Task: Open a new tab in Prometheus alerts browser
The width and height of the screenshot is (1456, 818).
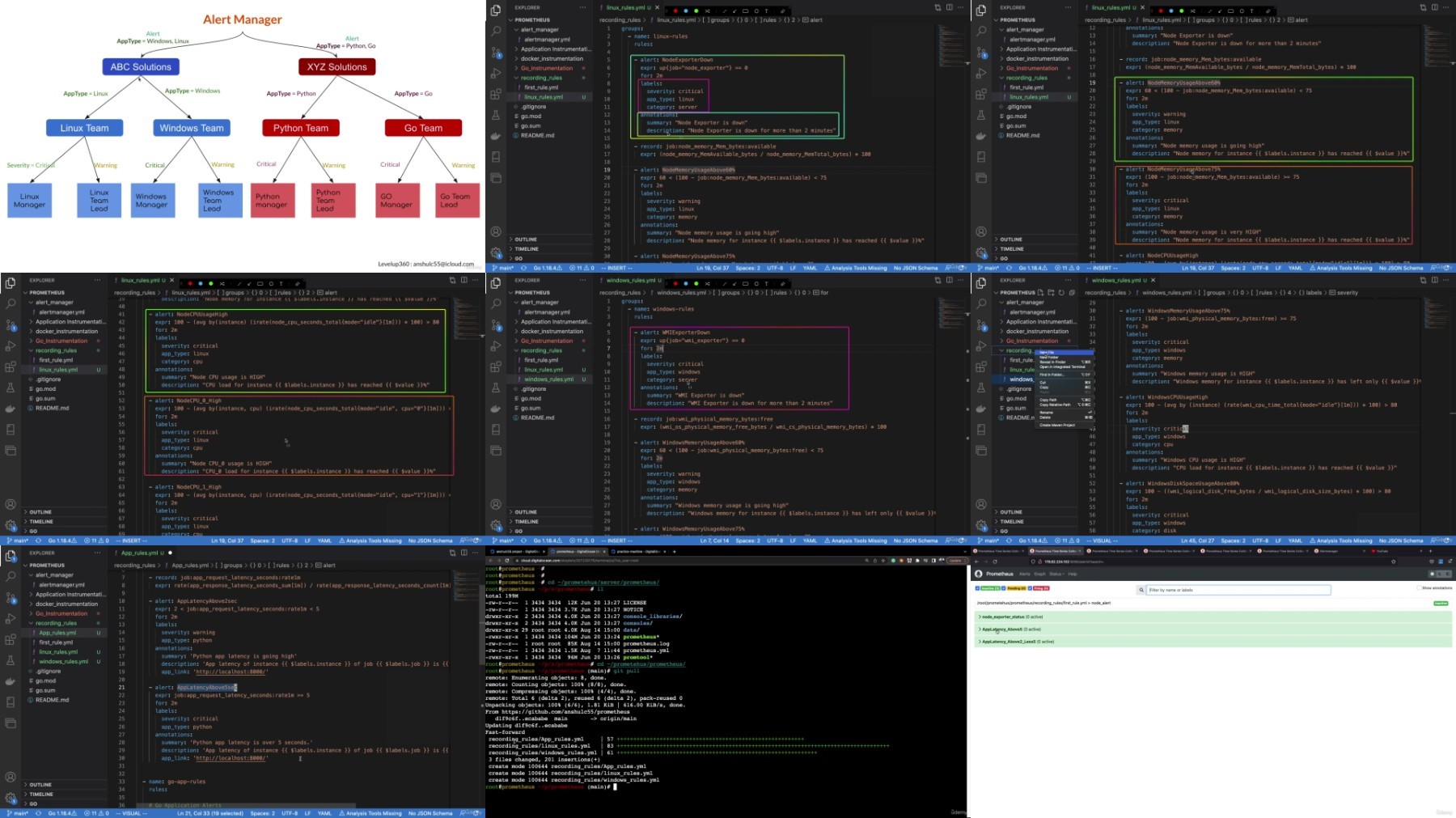Action: point(1430,551)
